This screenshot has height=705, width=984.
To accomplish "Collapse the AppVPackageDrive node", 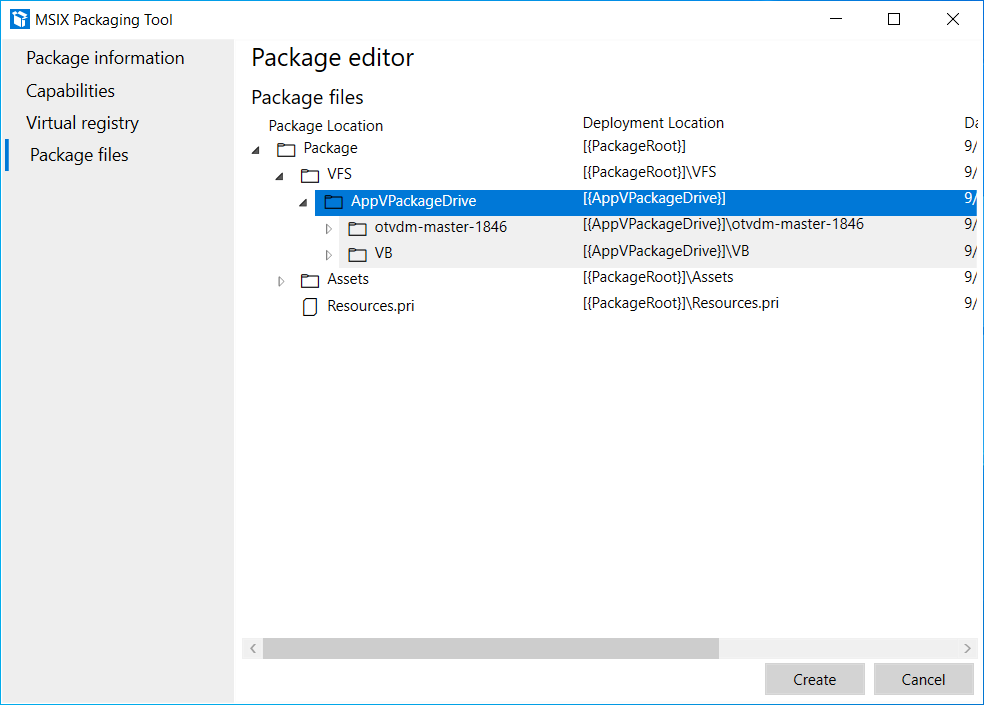I will 303,202.
